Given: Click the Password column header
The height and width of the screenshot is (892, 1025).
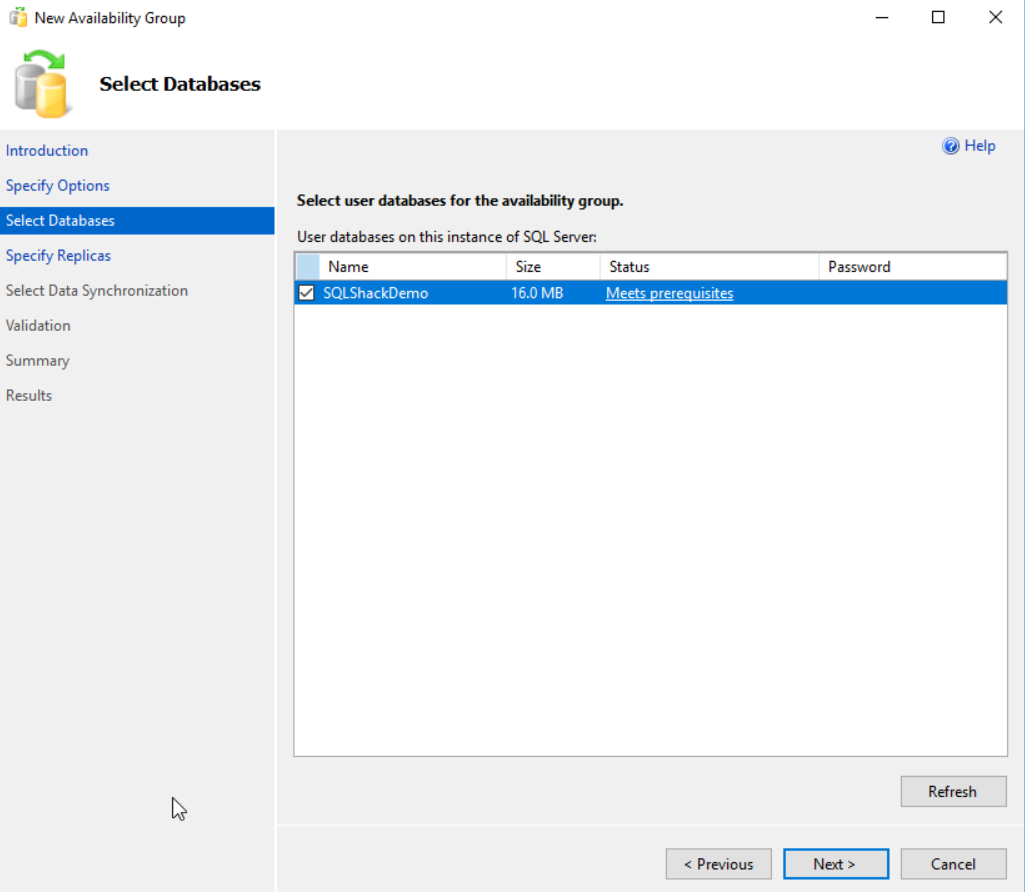Looking at the screenshot, I should (913, 267).
